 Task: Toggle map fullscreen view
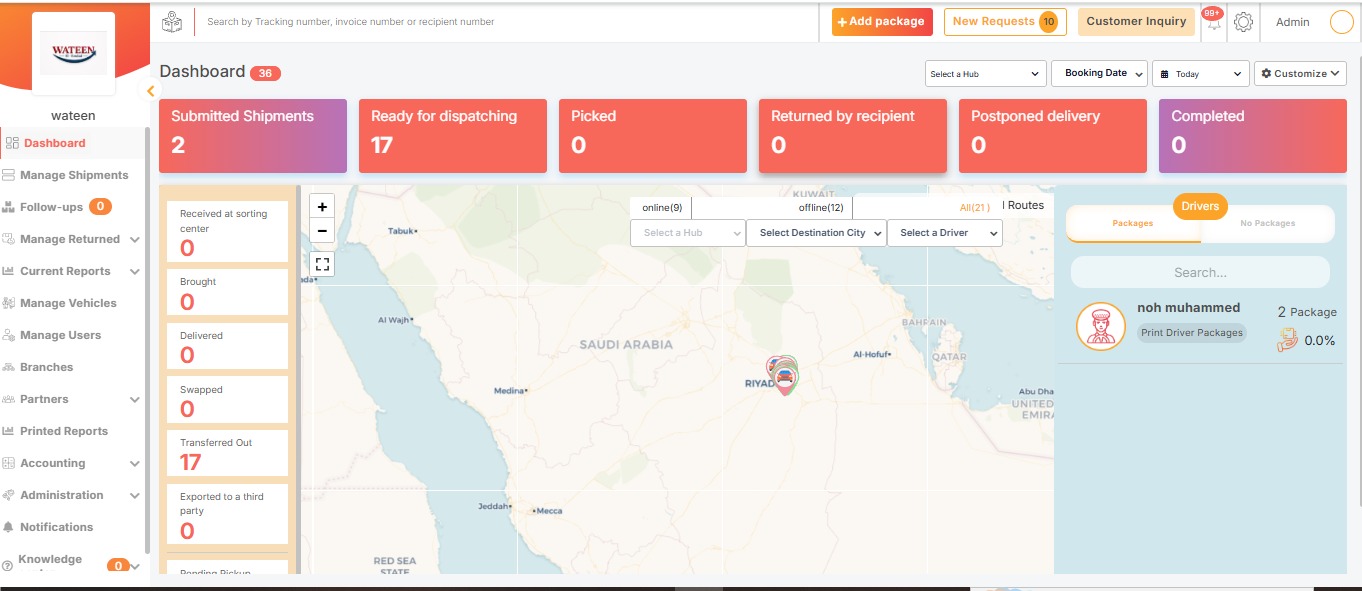click(x=322, y=264)
